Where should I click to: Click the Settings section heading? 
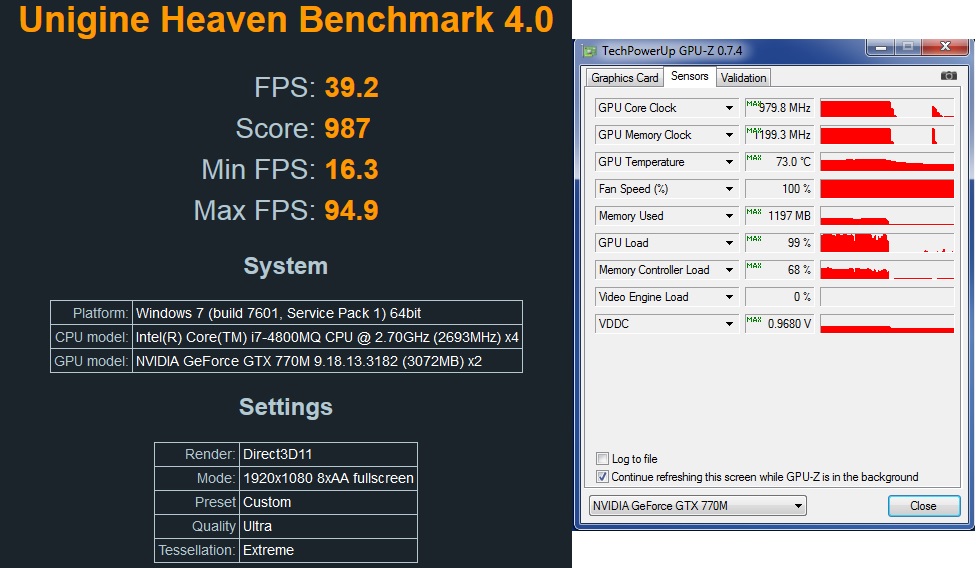[286, 407]
